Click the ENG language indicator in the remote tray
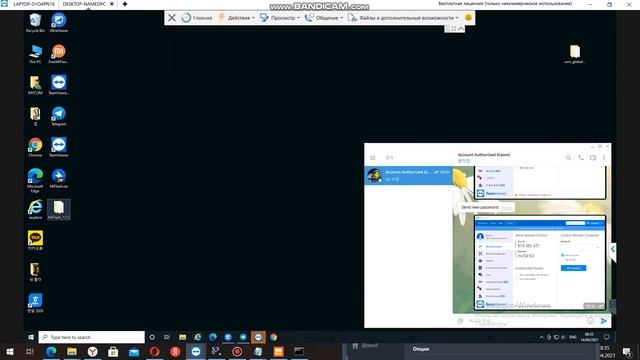The image size is (640, 360). point(573,338)
